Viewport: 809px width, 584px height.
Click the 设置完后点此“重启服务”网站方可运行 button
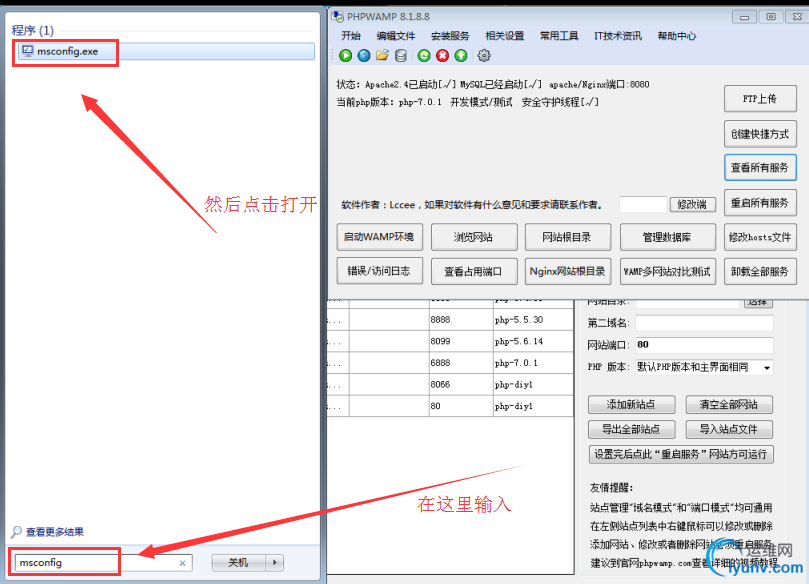(x=681, y=454)
